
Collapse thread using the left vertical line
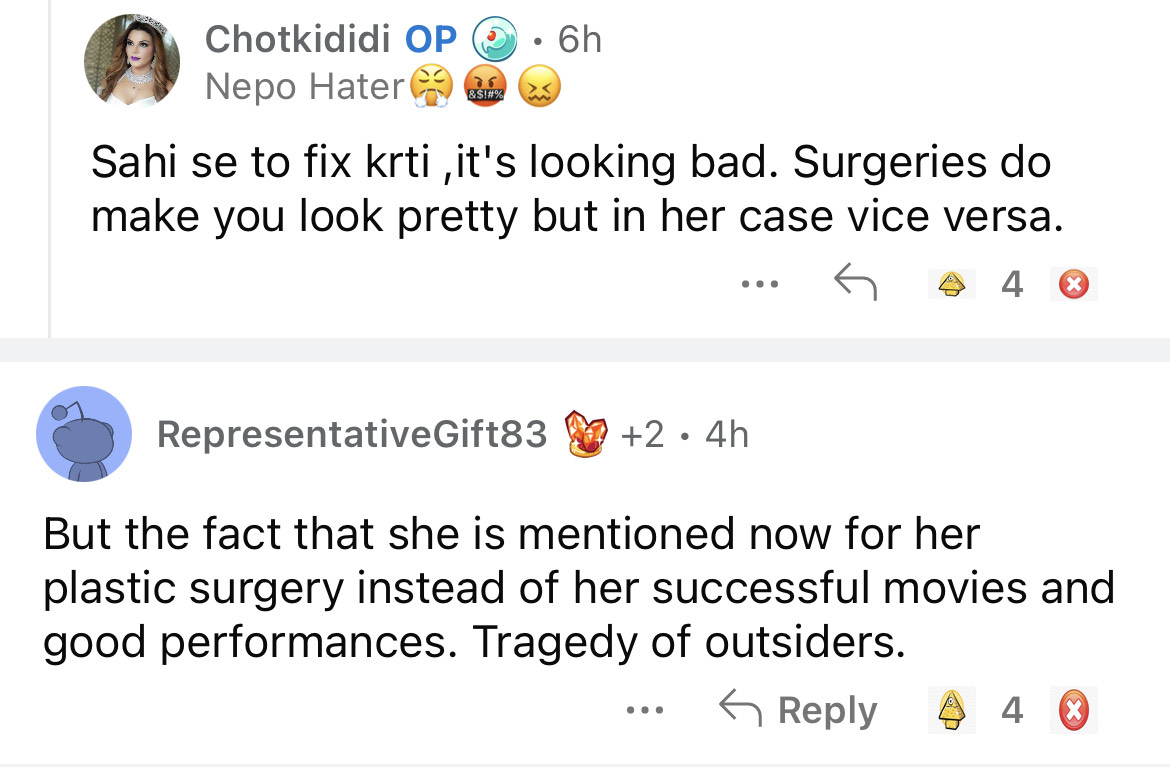point(49,168)
